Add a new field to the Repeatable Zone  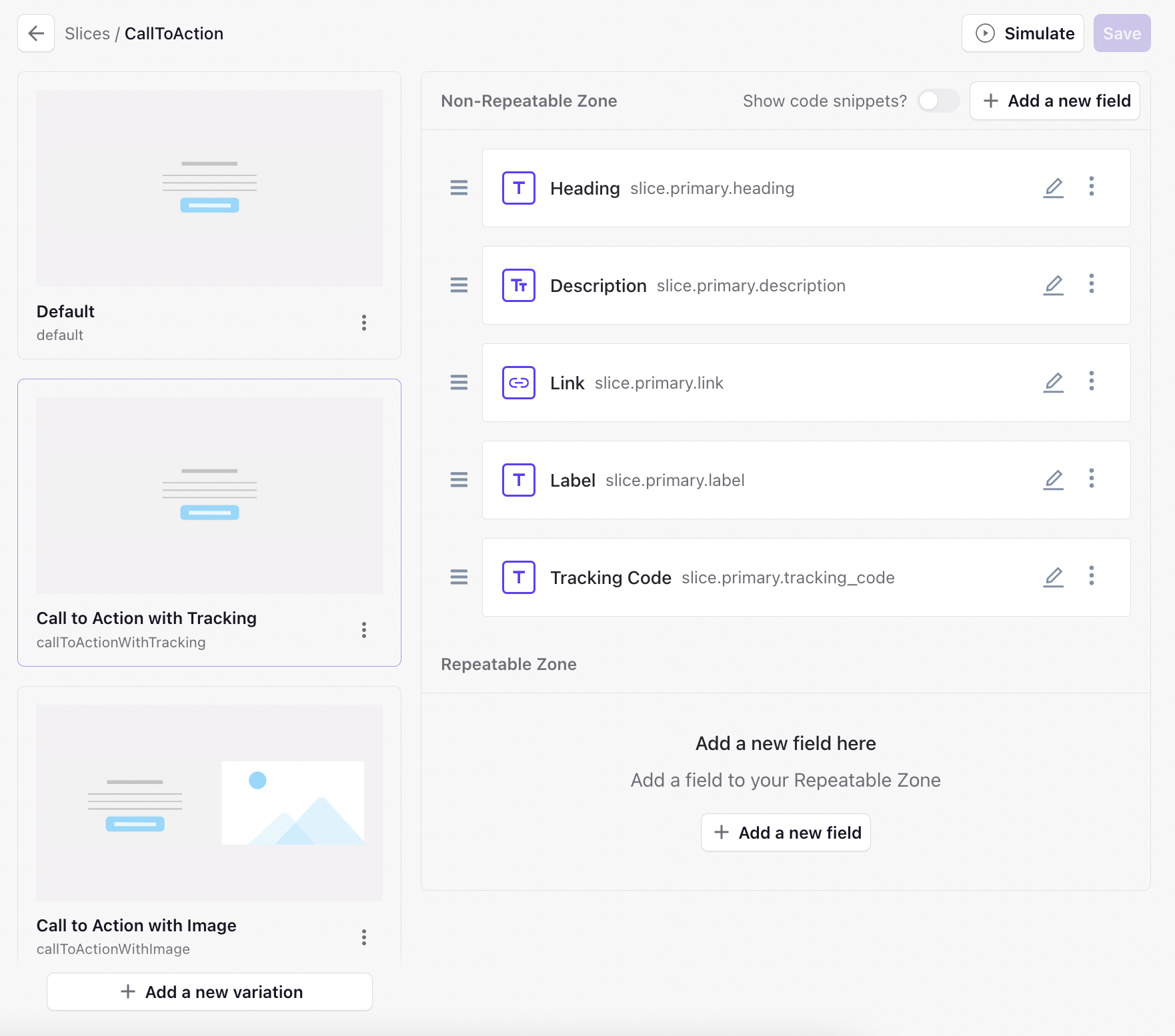click(x=786, y=832)
